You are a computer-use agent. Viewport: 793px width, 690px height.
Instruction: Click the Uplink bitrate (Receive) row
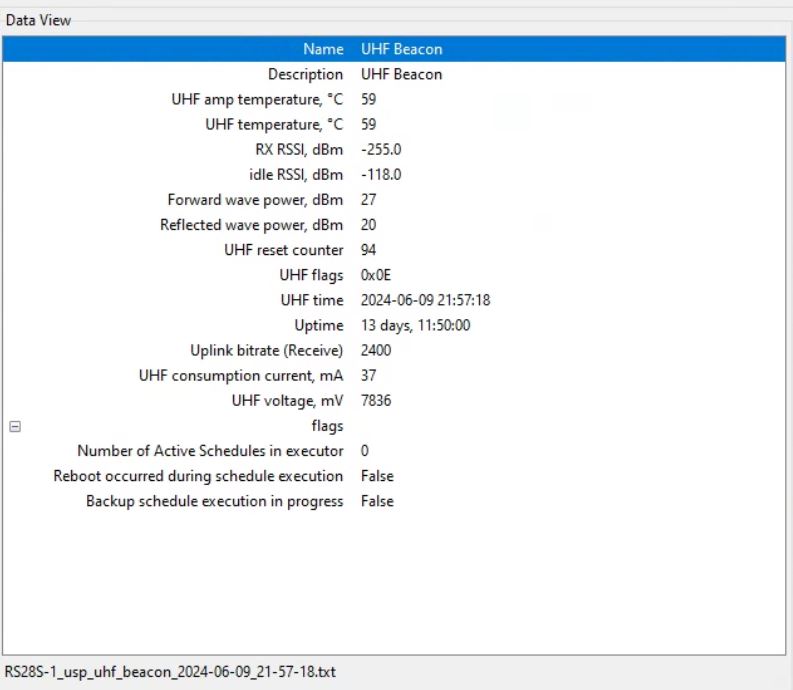coord(266,350)
